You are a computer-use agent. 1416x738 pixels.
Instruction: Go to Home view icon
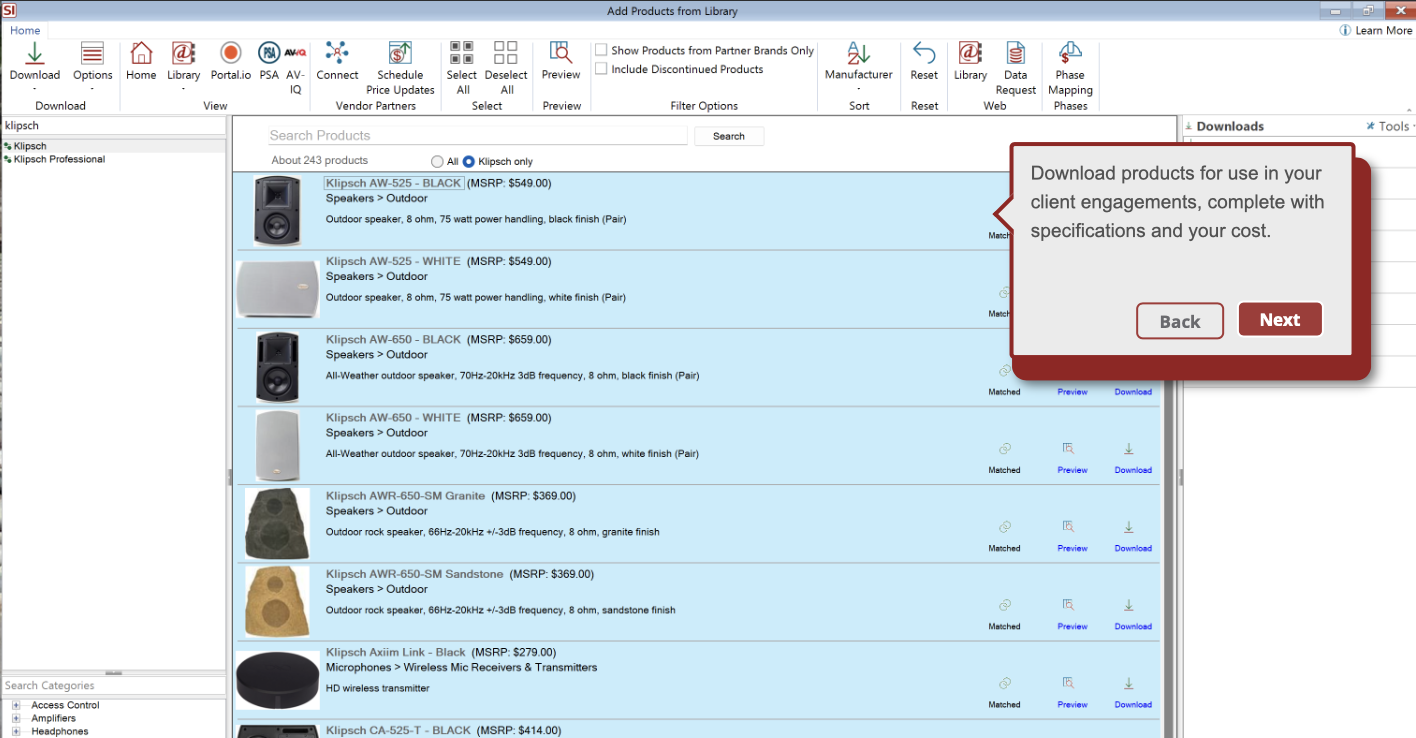pos(141,54)
